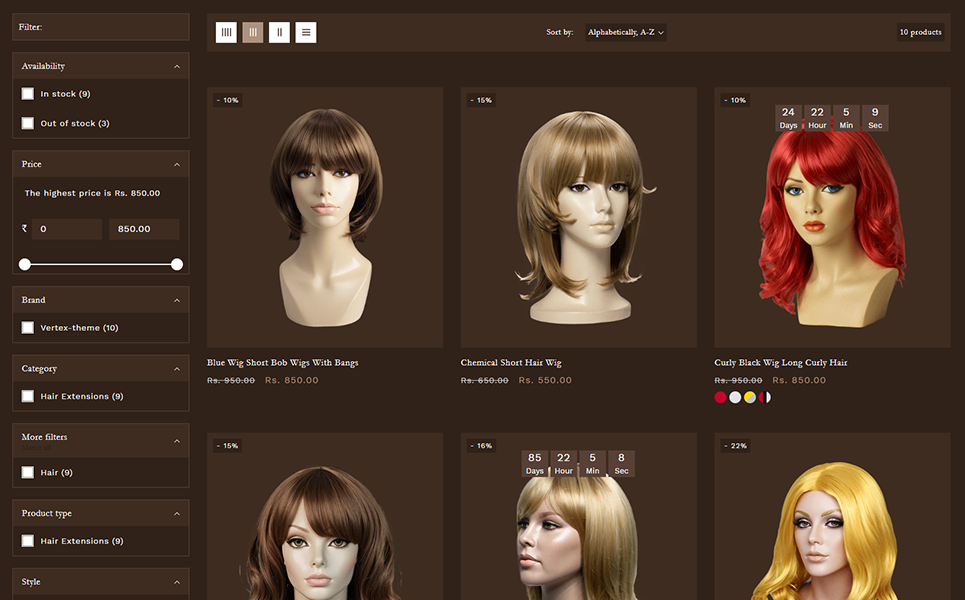This screenshot has height=600, width=965.
Task: Open the Sort by dropdown
Action: [626, 33]
